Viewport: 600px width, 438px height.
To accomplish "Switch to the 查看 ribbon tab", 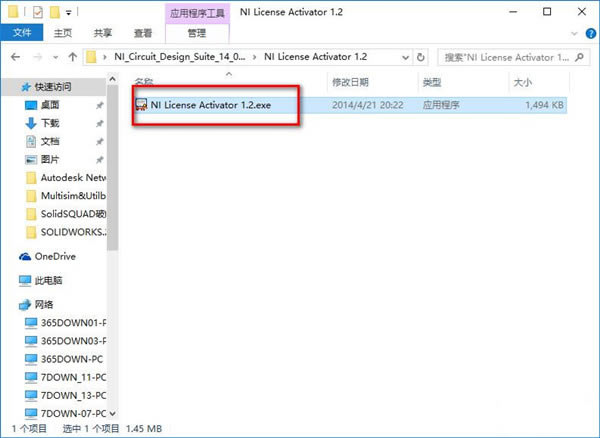I will tap(143, 33).
